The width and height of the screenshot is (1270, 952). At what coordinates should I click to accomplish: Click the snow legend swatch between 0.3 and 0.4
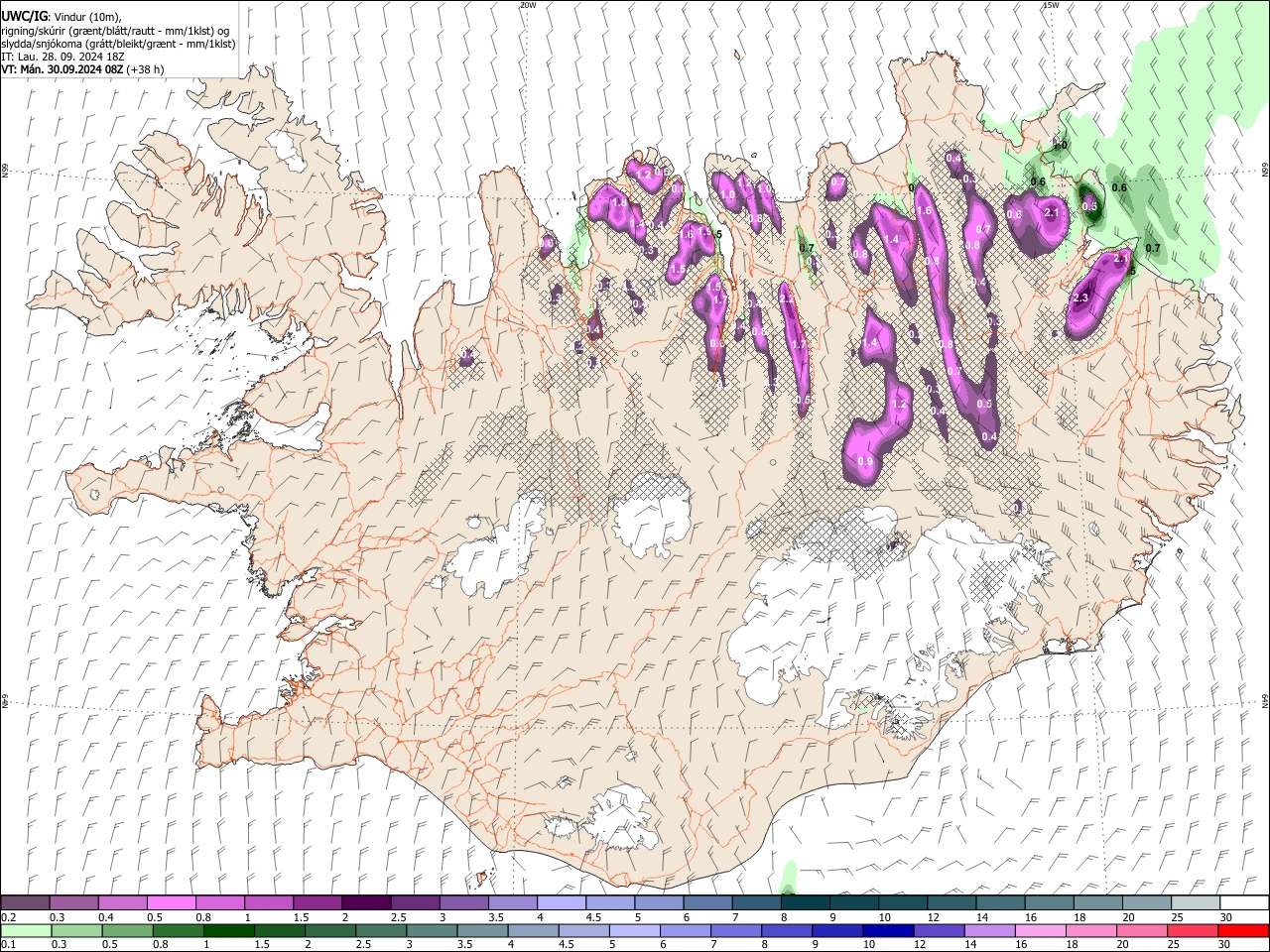click(x=74, y=902)
